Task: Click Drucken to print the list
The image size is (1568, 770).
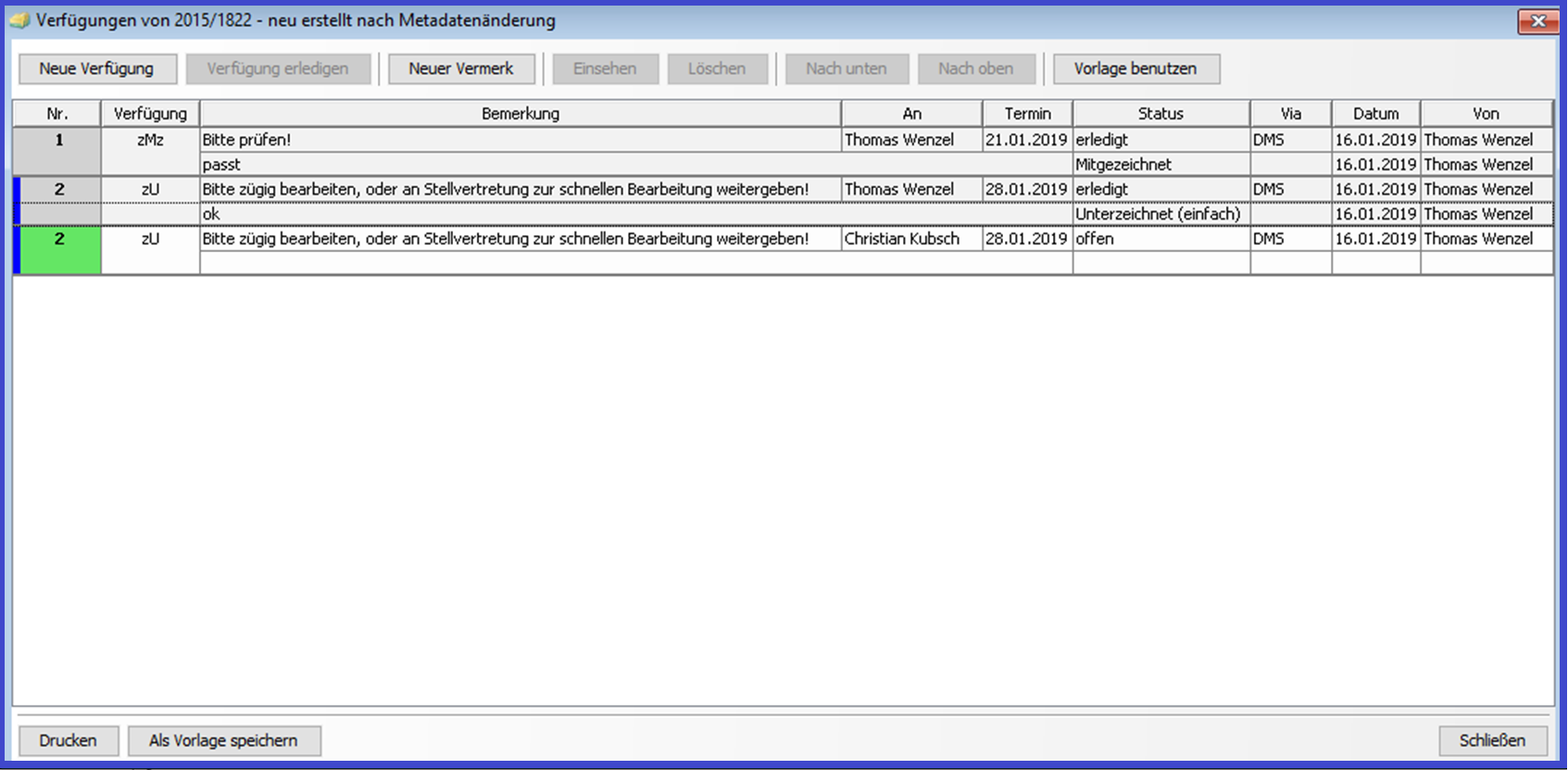Action: tap(69, 740)
